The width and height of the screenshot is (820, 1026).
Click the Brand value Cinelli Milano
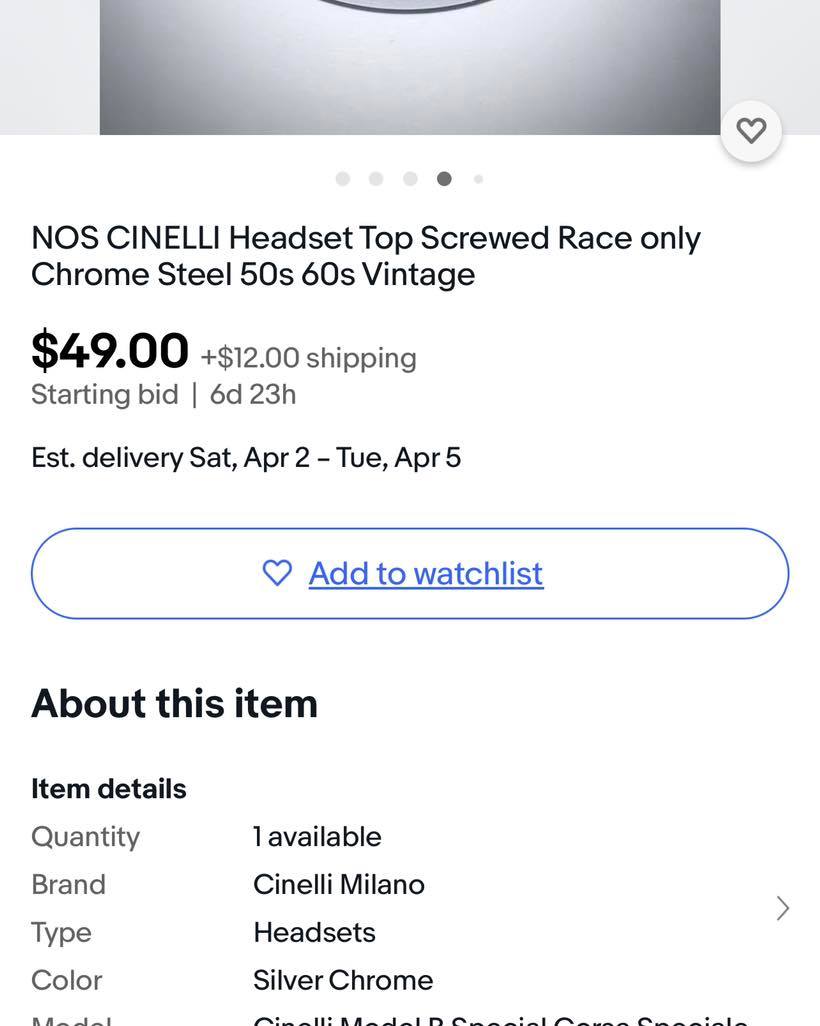pyautogui.click(x=339, y=885)
